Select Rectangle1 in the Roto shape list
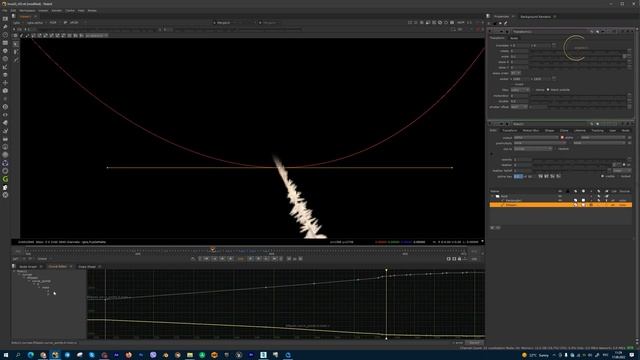This screenshot has height=360, width=640. (x=513, y=200)
